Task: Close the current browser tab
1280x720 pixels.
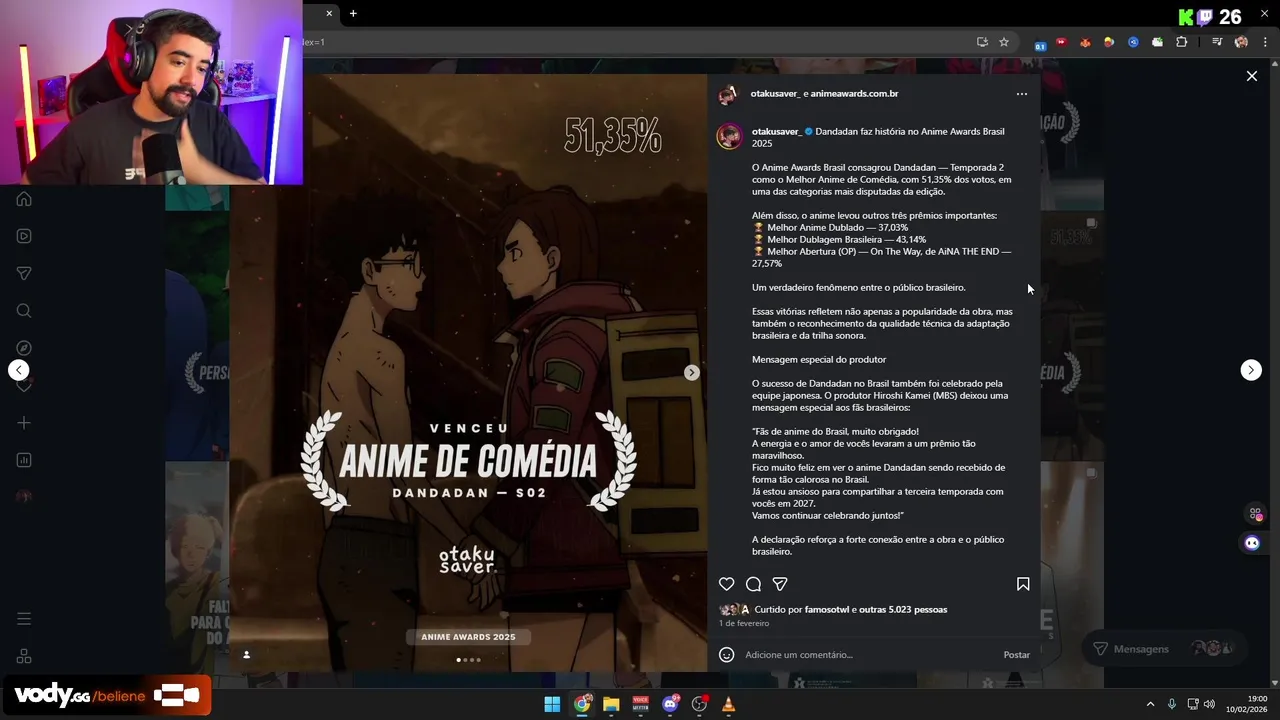Action: [329, 13]
